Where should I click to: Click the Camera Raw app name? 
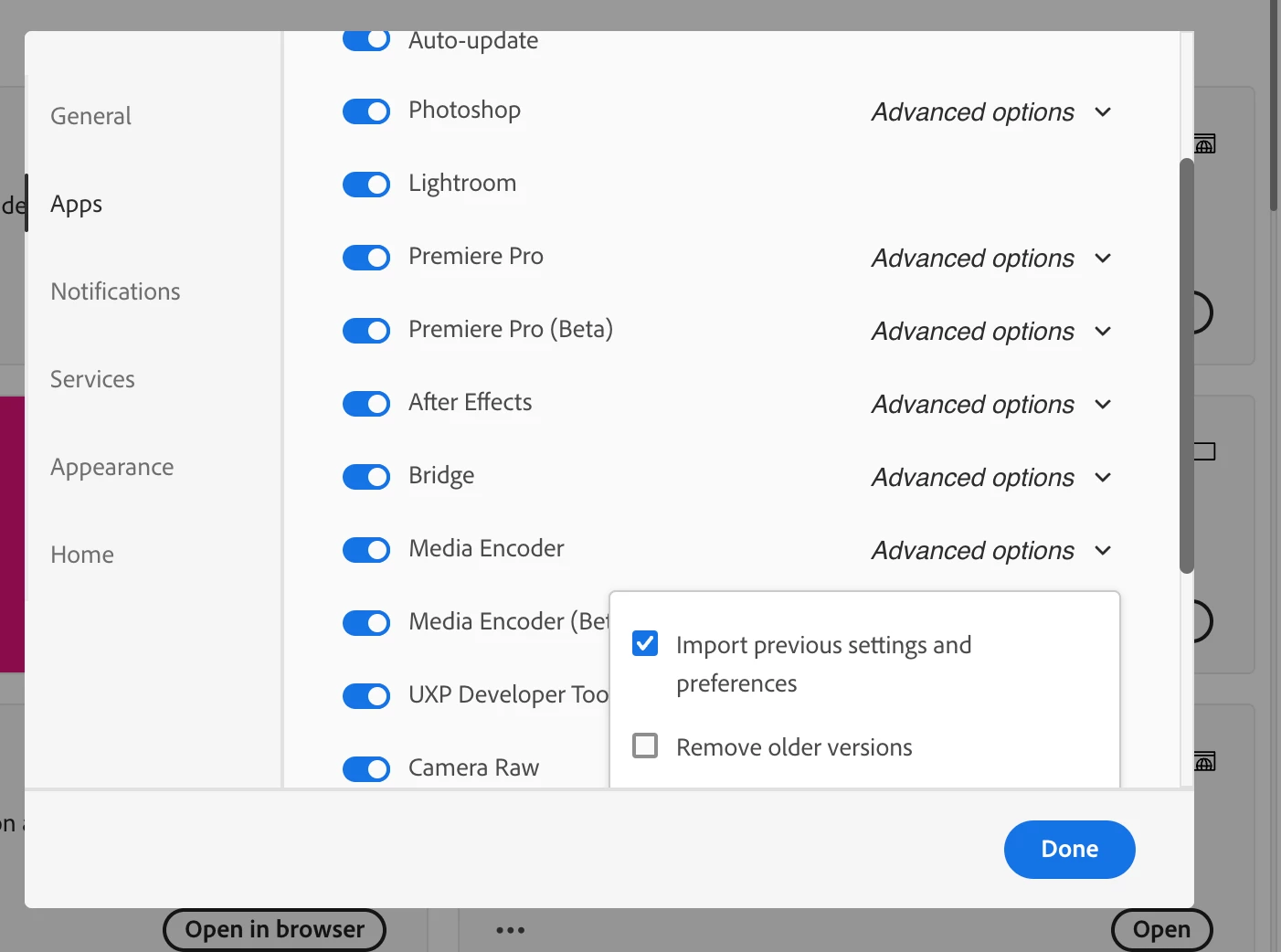pyautogui.click(x=473, y=767)
